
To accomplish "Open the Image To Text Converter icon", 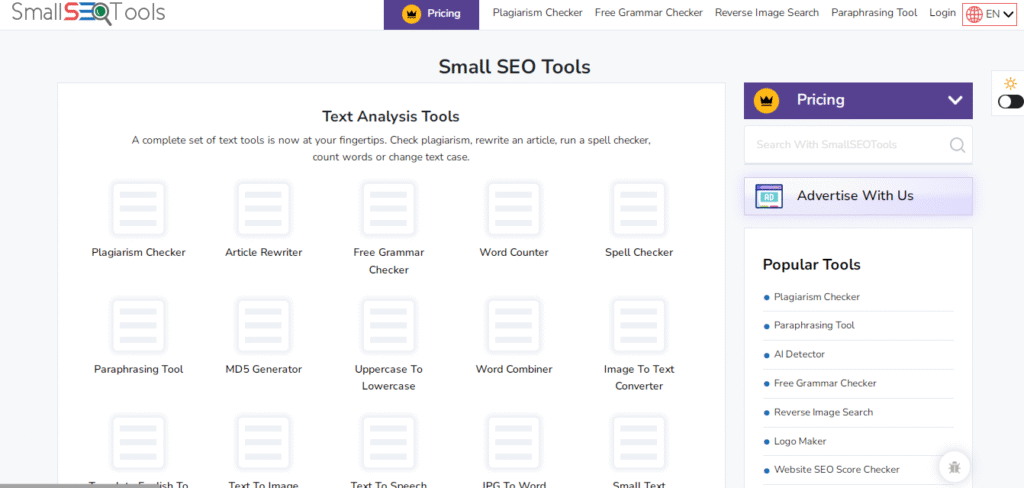I will pos(639,325).
